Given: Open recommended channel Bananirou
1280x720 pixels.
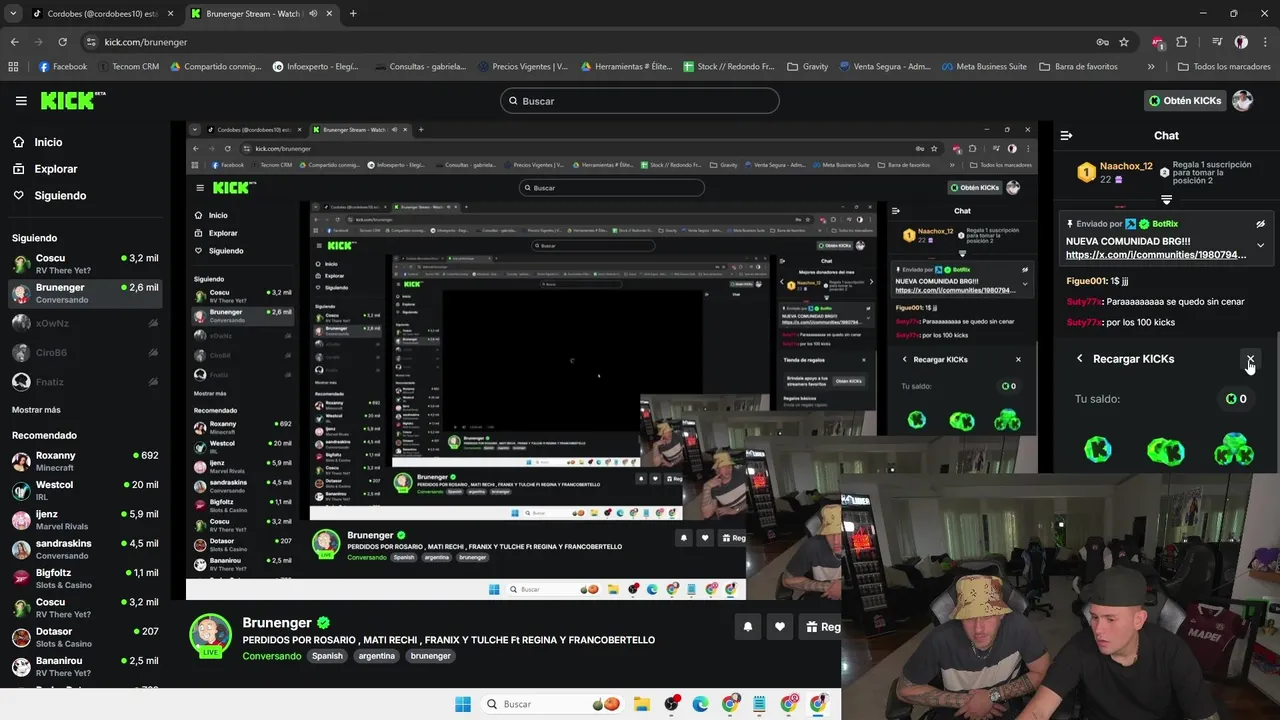Looking at the screenshot, I should click(x=84, y=666).
